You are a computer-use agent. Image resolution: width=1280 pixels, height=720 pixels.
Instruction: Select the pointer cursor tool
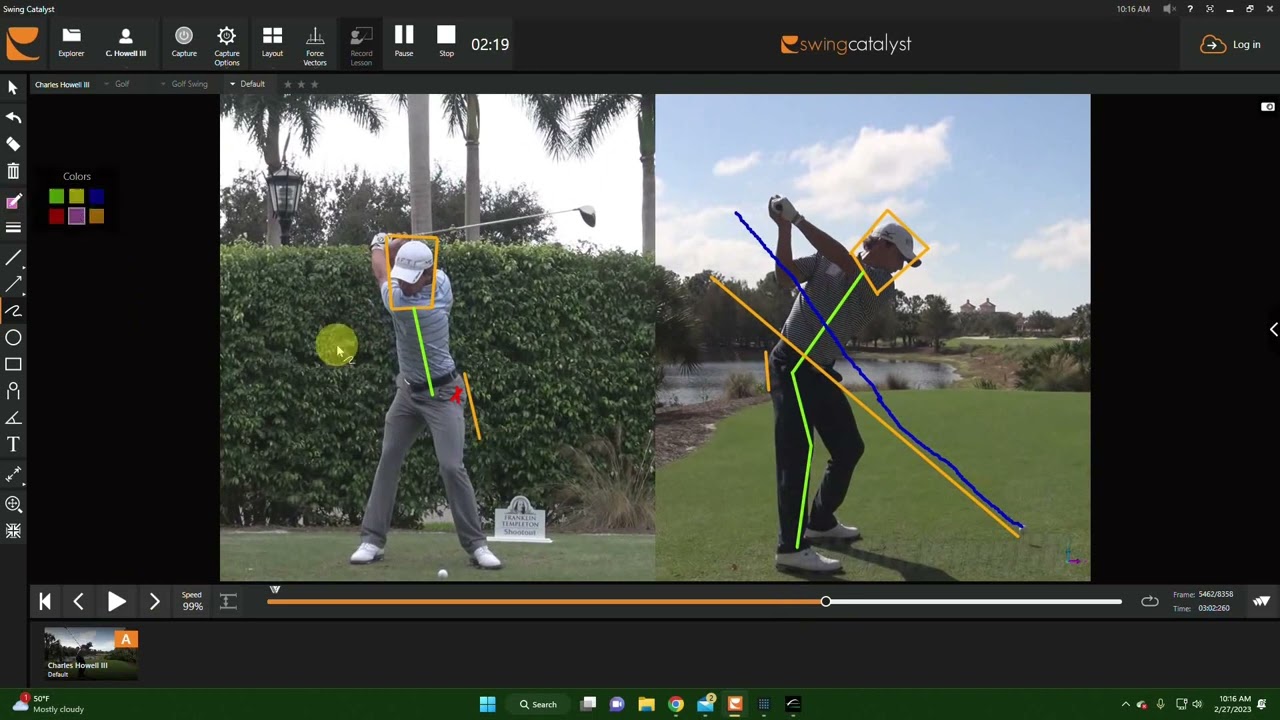(x=13, y=88)
